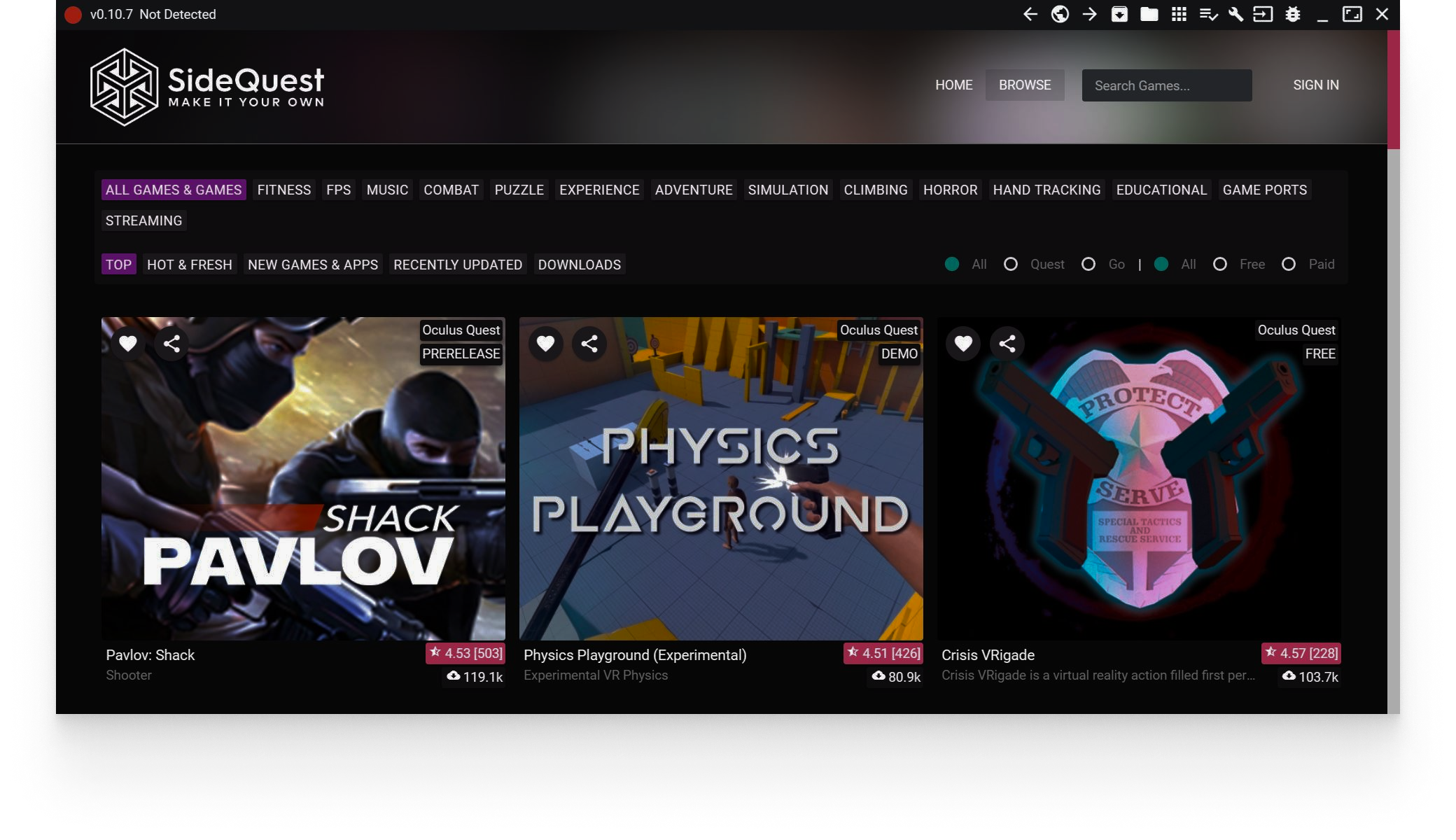Click the 4.51 [426] rating badge

click(x=883, y=653)
